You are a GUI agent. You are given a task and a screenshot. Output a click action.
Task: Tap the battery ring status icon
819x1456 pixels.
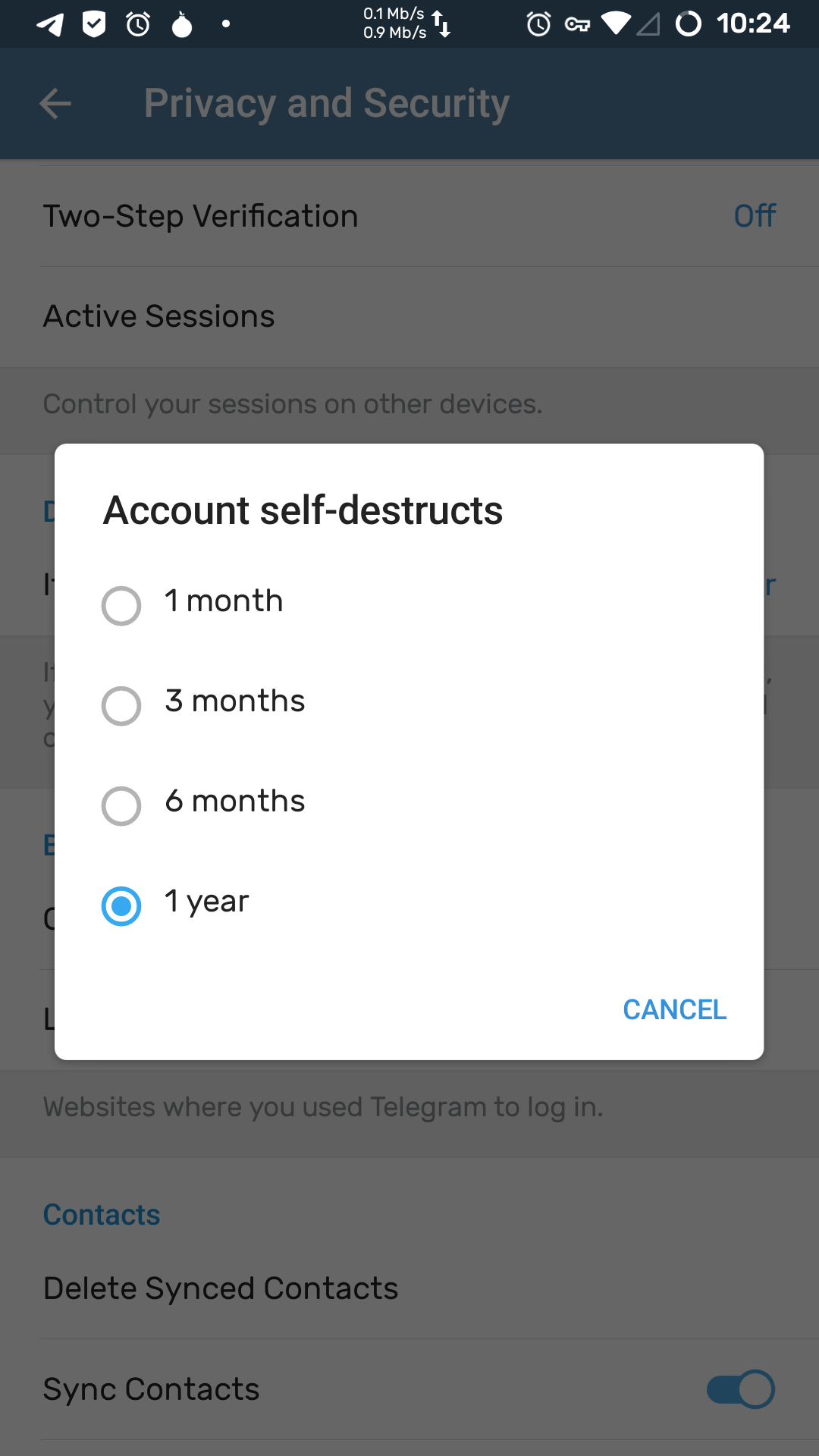point(689,24)
